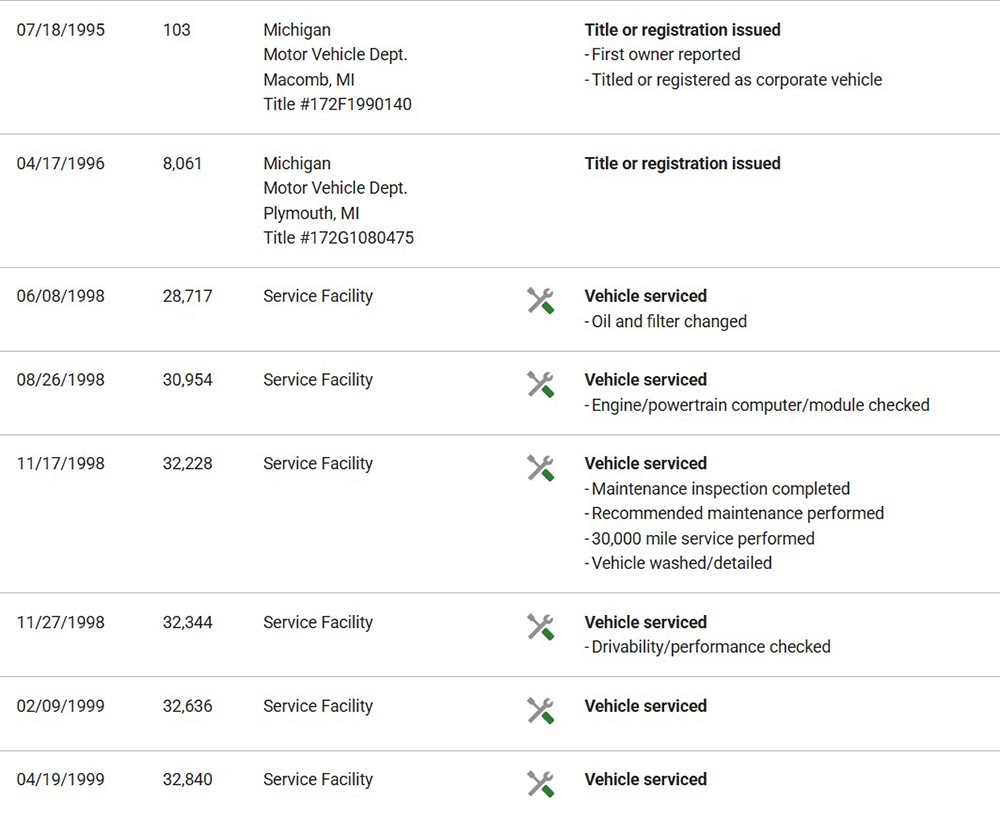Click the wrench icon for 08/26/1998 service

(x=541, y=384)
